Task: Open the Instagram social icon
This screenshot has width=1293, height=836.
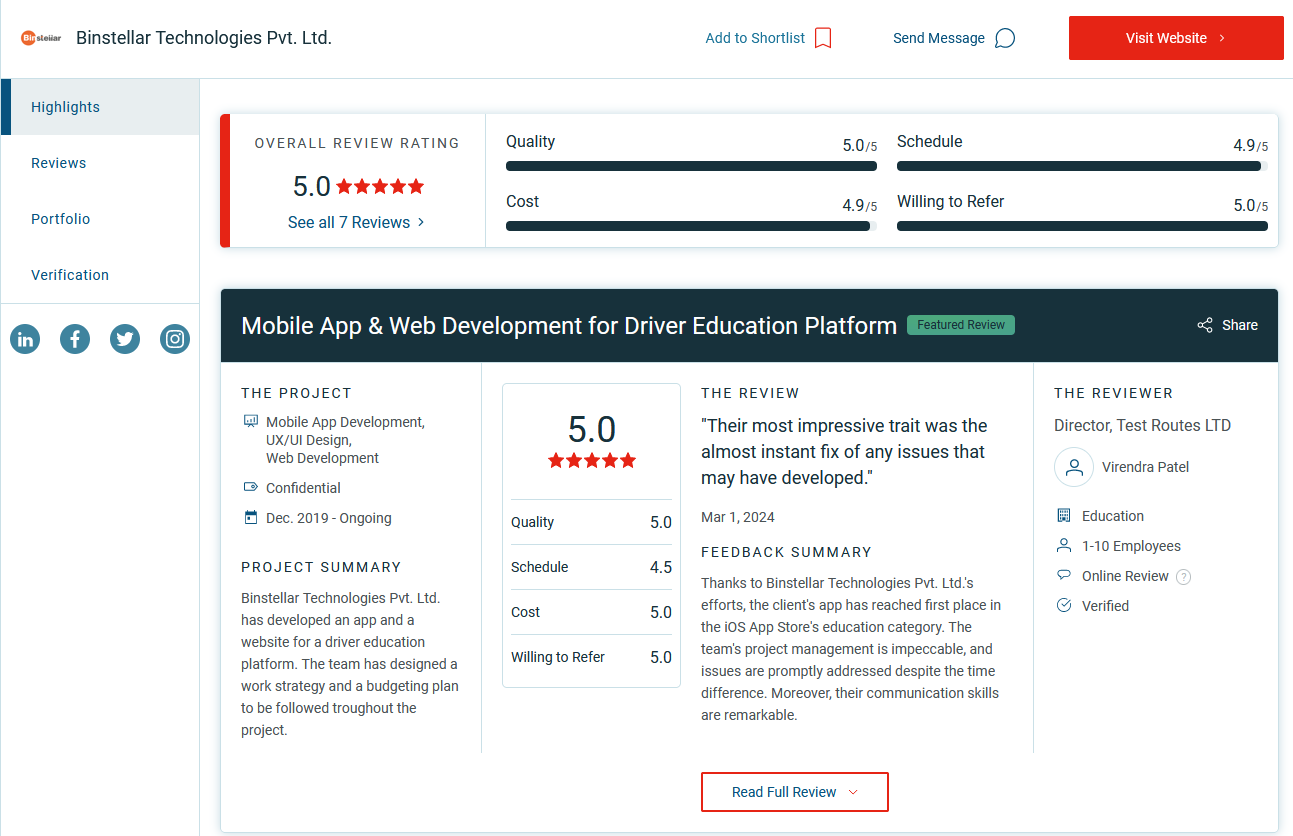Action: point(175,339)
